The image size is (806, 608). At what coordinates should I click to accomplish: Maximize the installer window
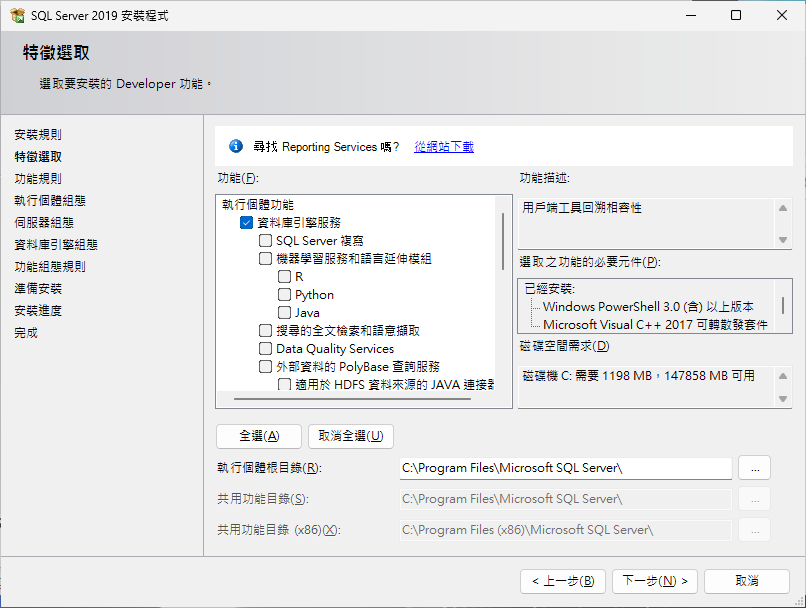(736, 16)
